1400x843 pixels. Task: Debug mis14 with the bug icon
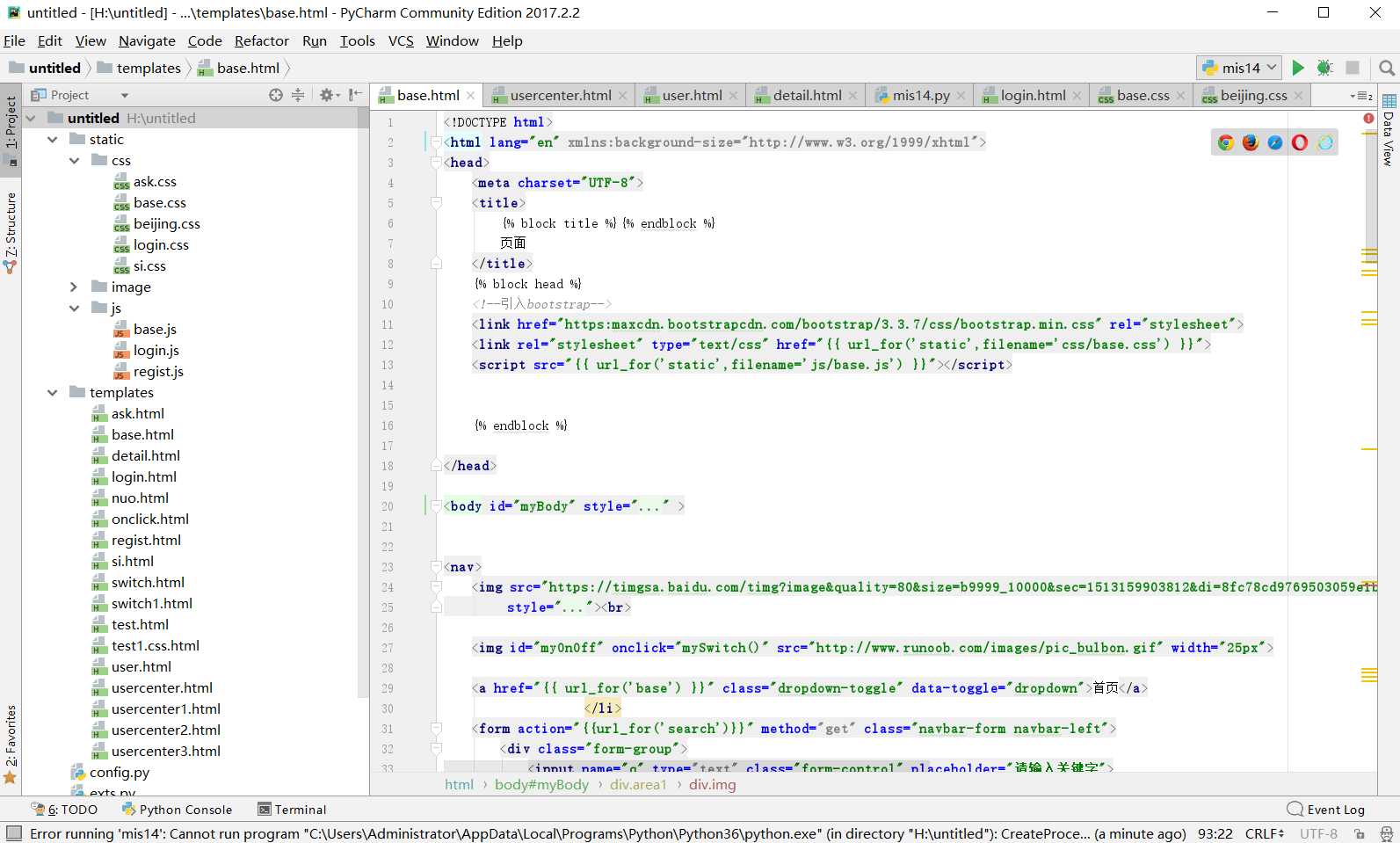1325,68
